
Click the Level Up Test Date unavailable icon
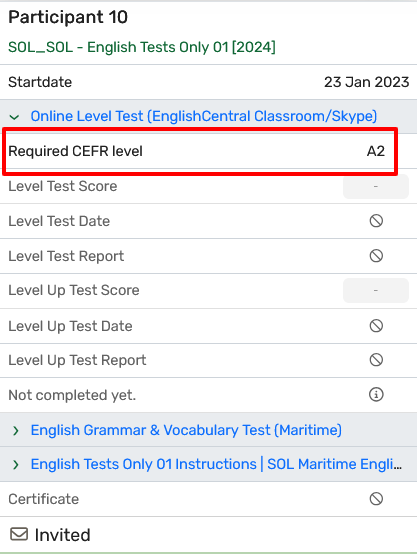point(376,326)
